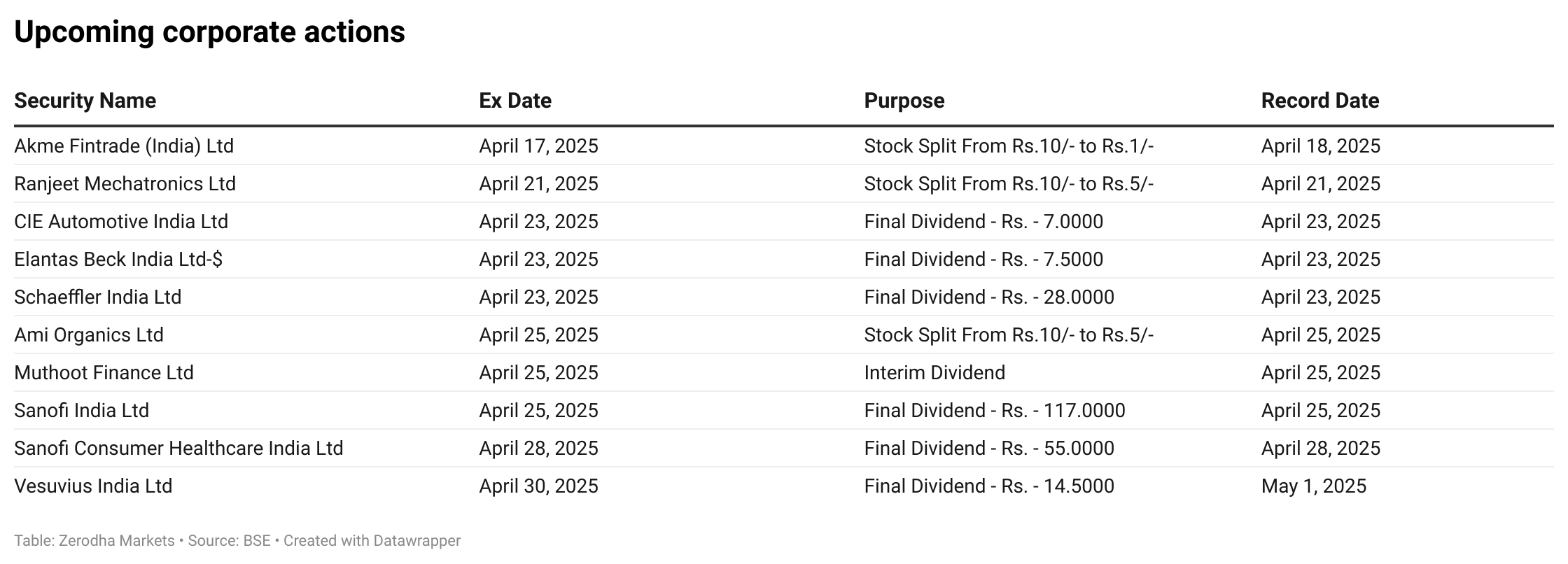Click the Upcoming corporate actions title
This screenshot has height=564, width=1568.
tap(209, 32)
